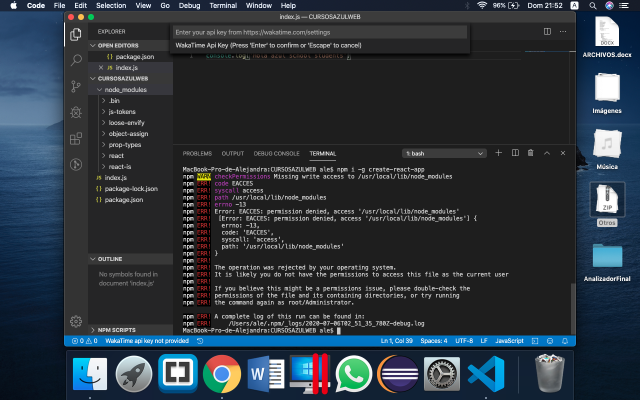
Task: Open the Search view in activity bar
Action: point(76,60)
